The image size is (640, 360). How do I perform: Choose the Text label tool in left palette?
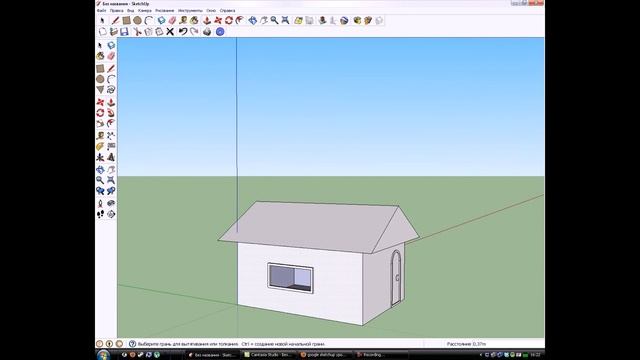click(111, 146)
